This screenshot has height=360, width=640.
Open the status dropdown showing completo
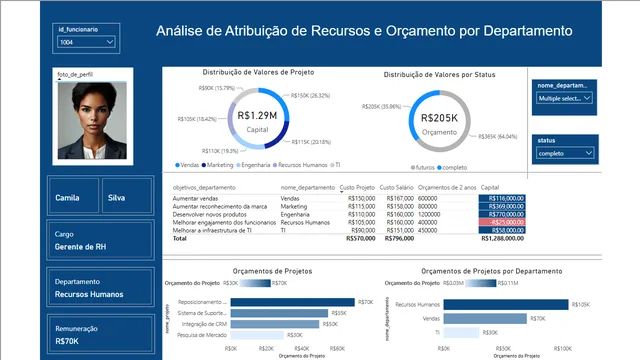coord(565,153)
